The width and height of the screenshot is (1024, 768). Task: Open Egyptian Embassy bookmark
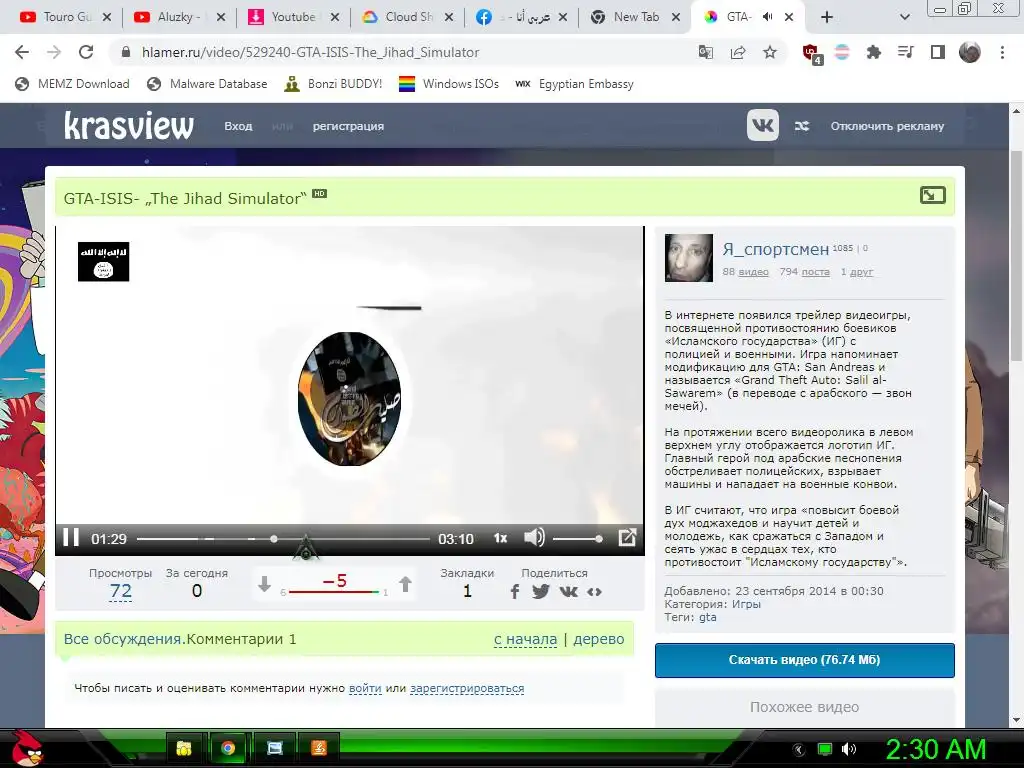pyautogui.click(x=575, y=84)
